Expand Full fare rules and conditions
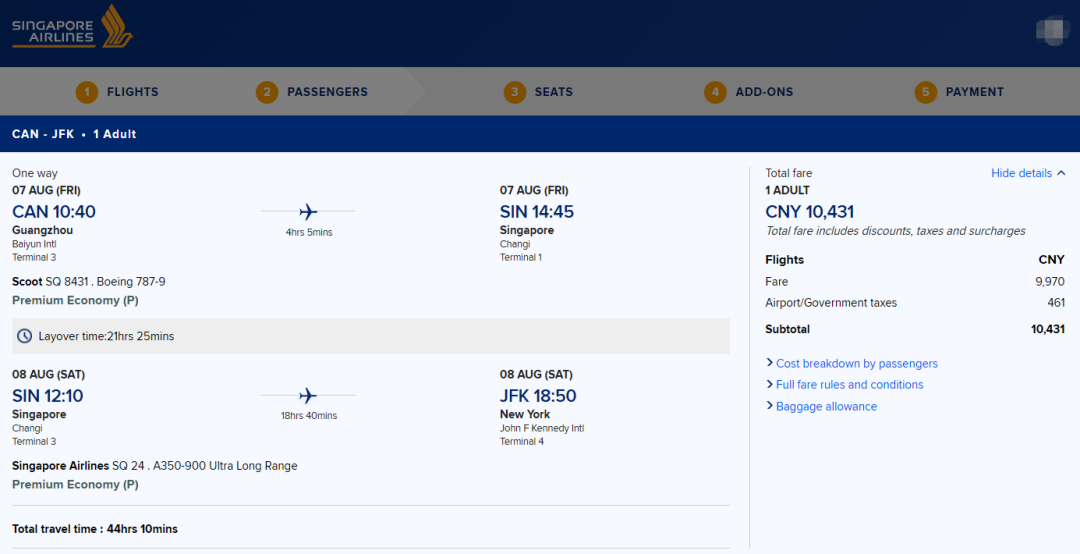 tap(849, 385)
